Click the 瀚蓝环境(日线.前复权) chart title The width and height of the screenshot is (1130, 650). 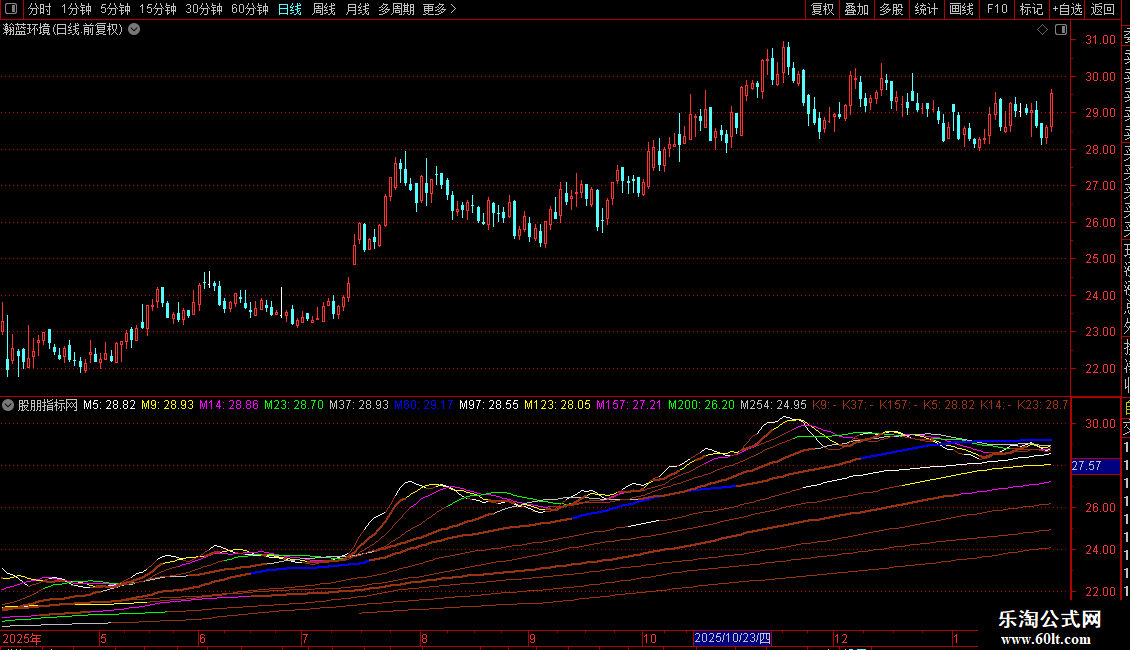pyautogui.click(x=63, y=30)
